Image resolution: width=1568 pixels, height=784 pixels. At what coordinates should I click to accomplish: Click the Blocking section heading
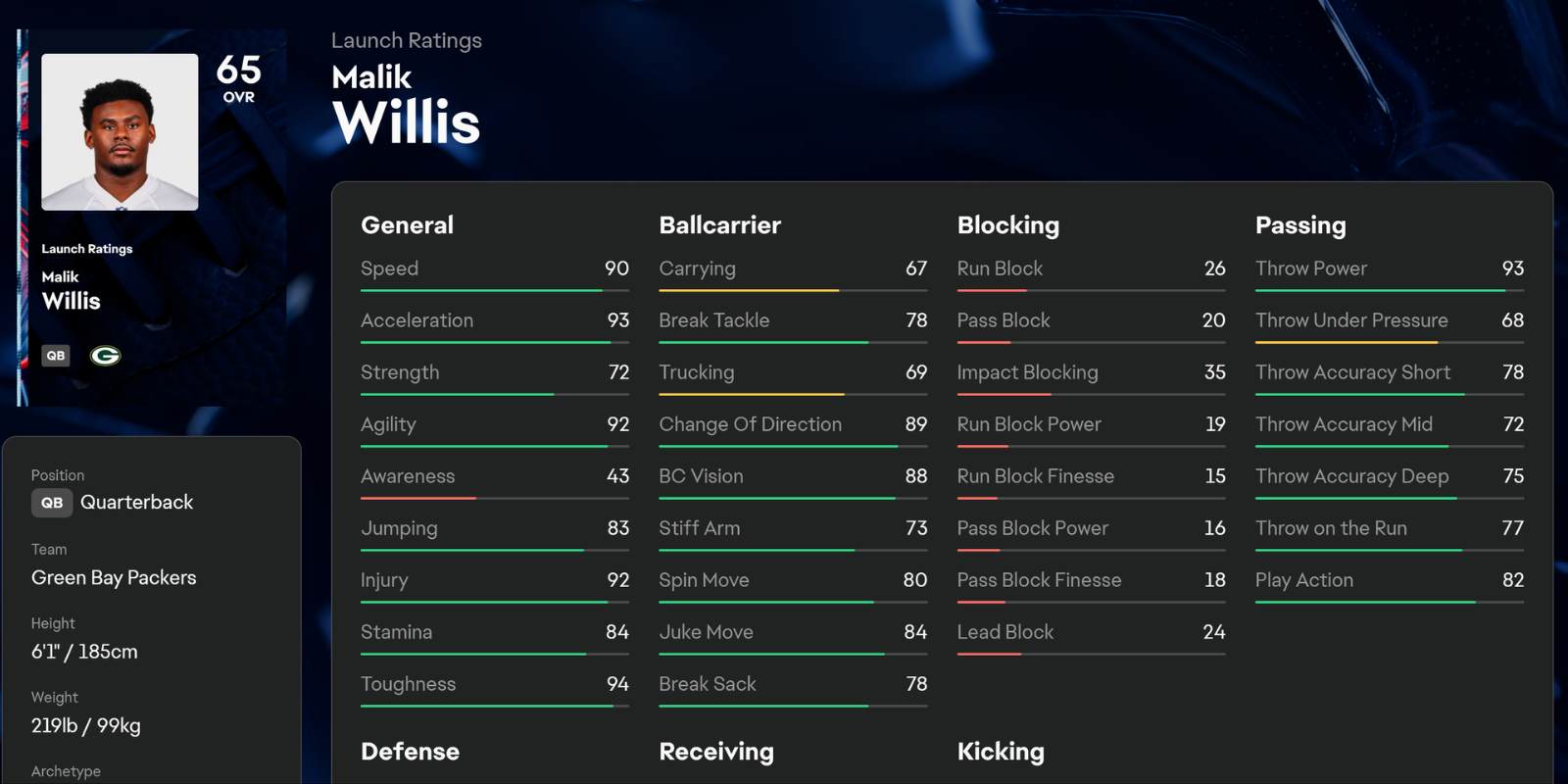pyautogui.click(x=1007, y=225)
